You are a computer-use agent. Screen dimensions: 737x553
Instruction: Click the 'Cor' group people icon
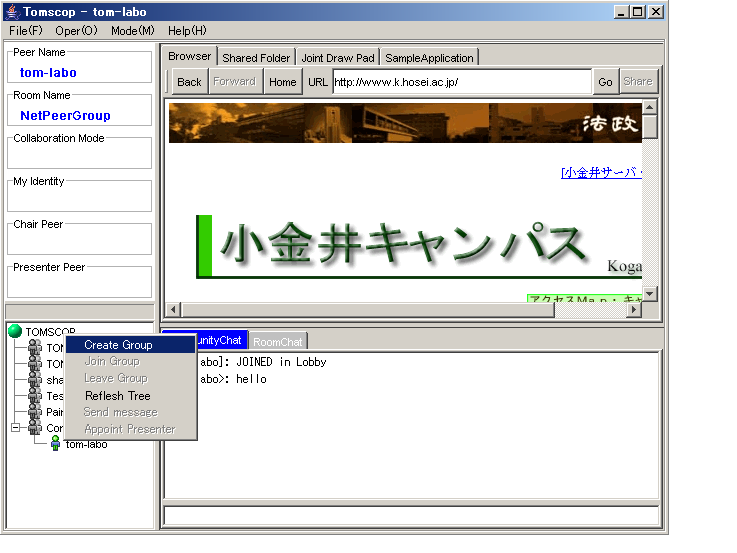point(35,428)
